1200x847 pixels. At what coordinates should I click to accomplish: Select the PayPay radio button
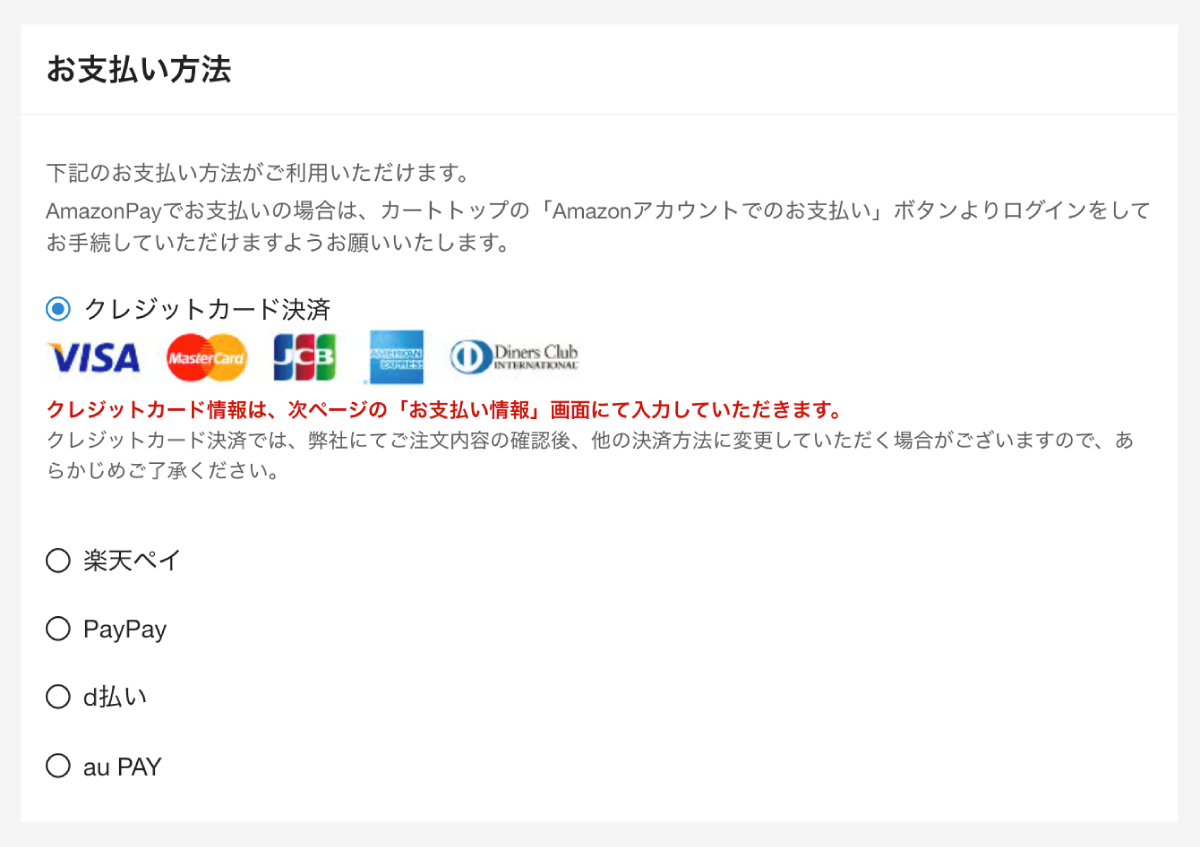coord(58,629)
